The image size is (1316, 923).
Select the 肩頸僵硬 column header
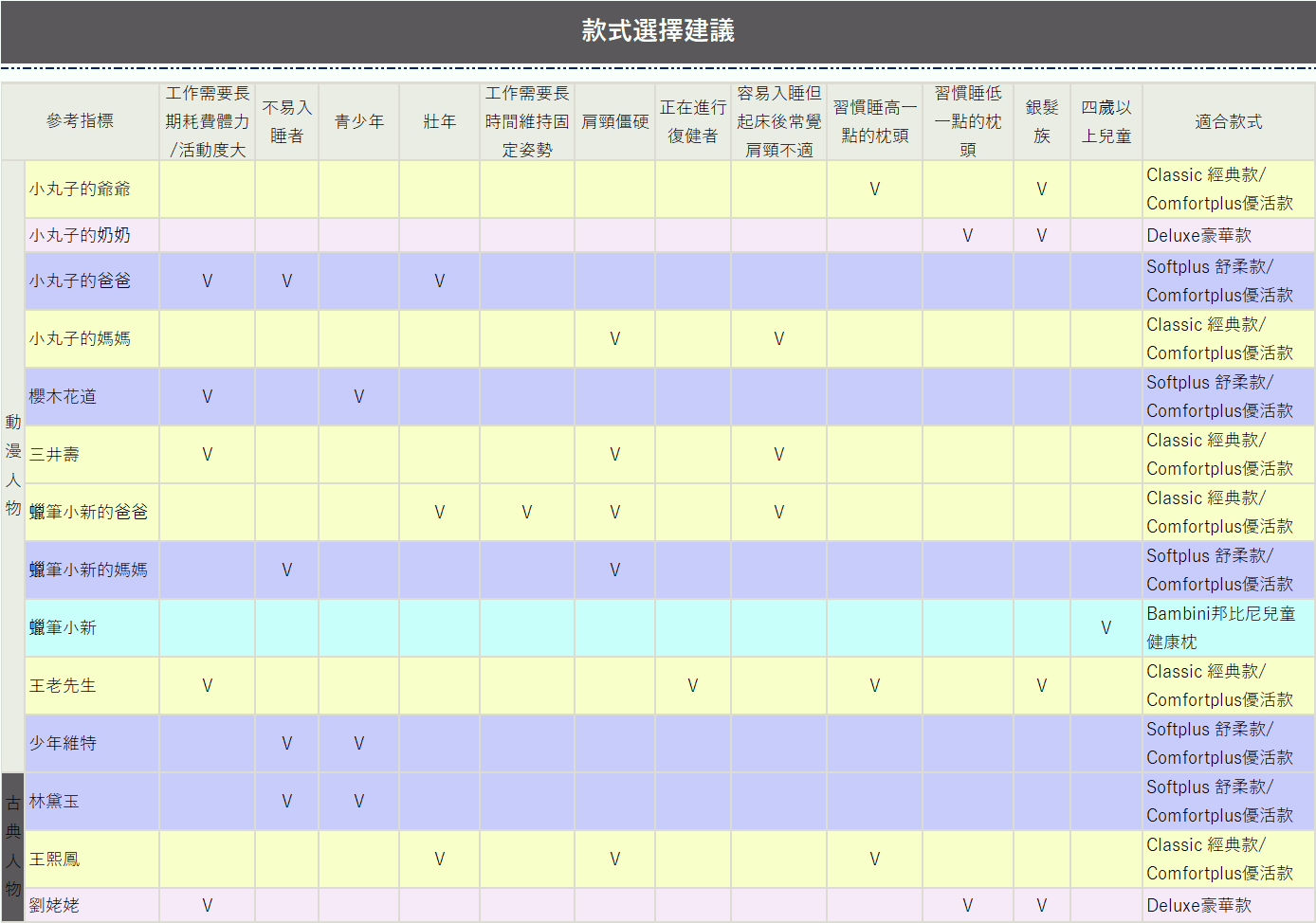coord(614,121)
